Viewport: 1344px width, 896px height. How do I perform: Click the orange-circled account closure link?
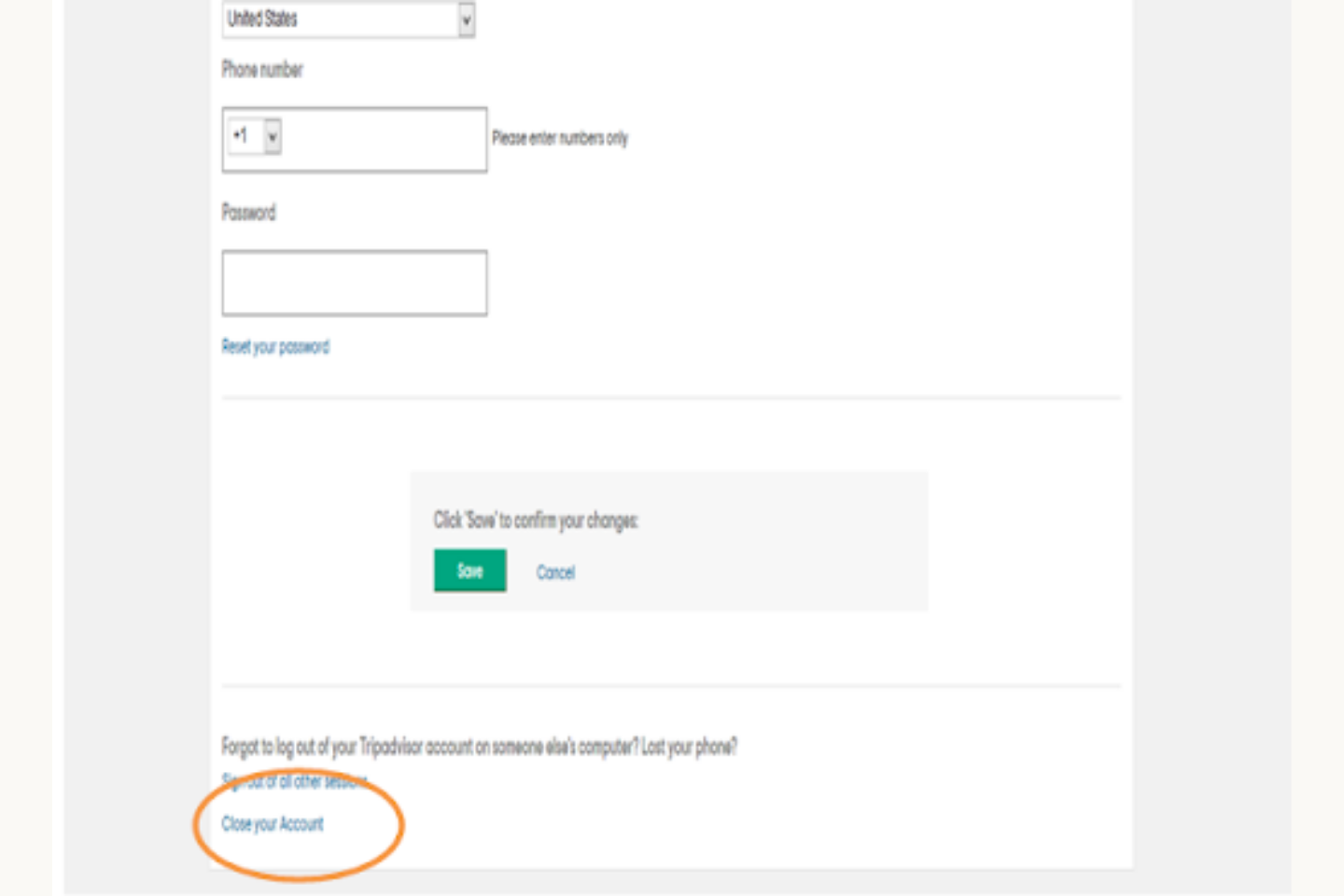[272, 824]
